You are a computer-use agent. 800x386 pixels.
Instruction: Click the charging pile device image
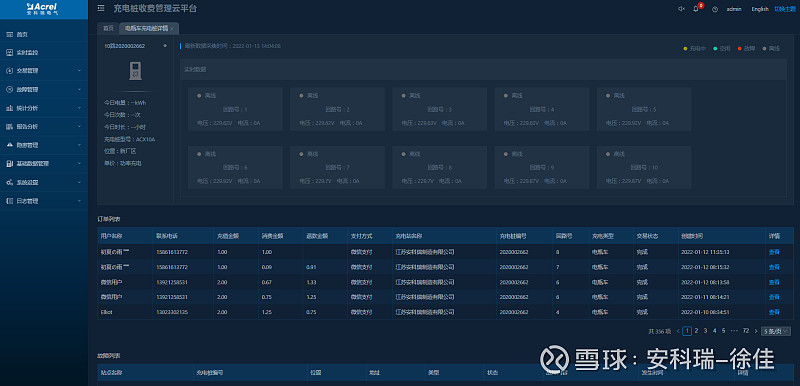coord(135,71)
